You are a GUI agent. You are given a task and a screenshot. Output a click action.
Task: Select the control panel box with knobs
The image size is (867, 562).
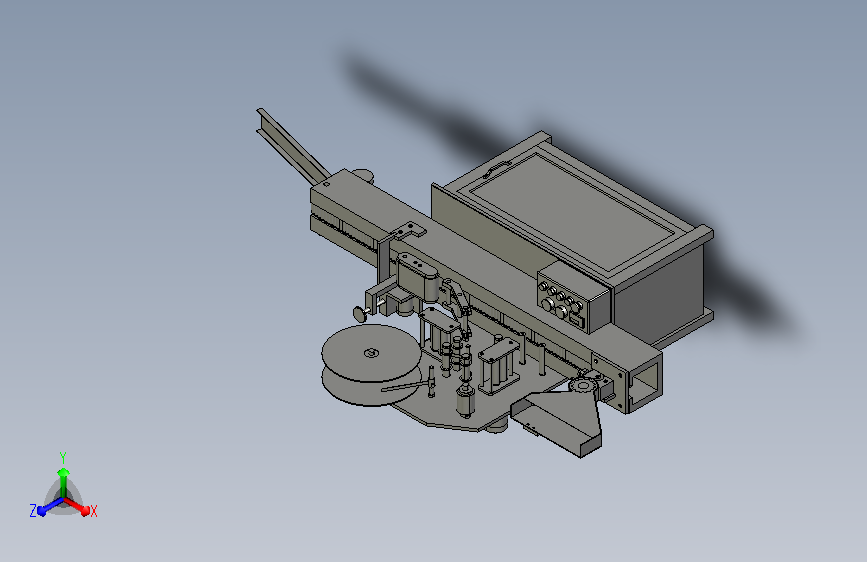coord(573,297)
